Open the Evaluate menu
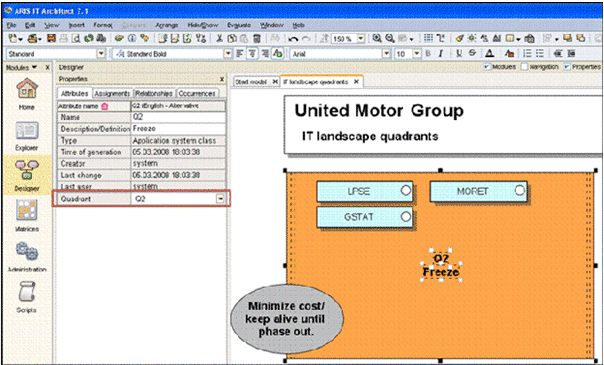Image resolution: width=604 pixels, height=365 pixels. (x=239, y=25)
